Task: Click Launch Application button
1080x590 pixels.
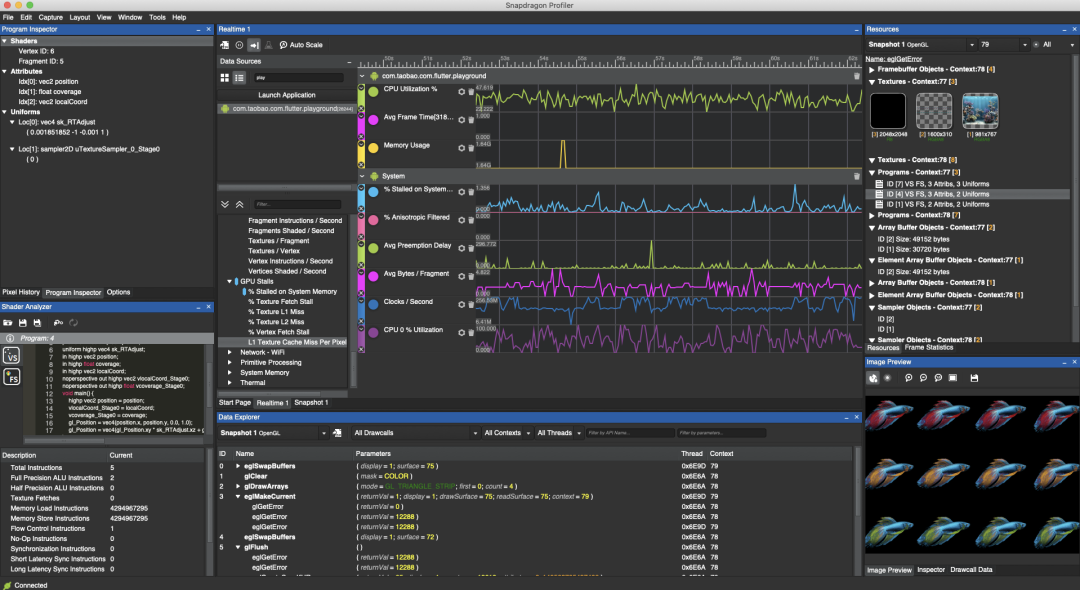Action: pos(287,95)
